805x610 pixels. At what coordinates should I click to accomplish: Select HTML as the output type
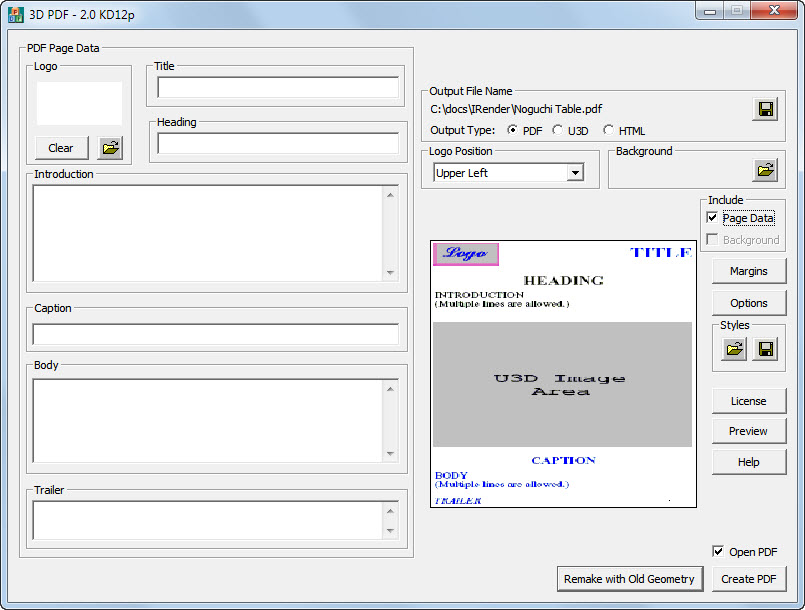coord(607,131)
